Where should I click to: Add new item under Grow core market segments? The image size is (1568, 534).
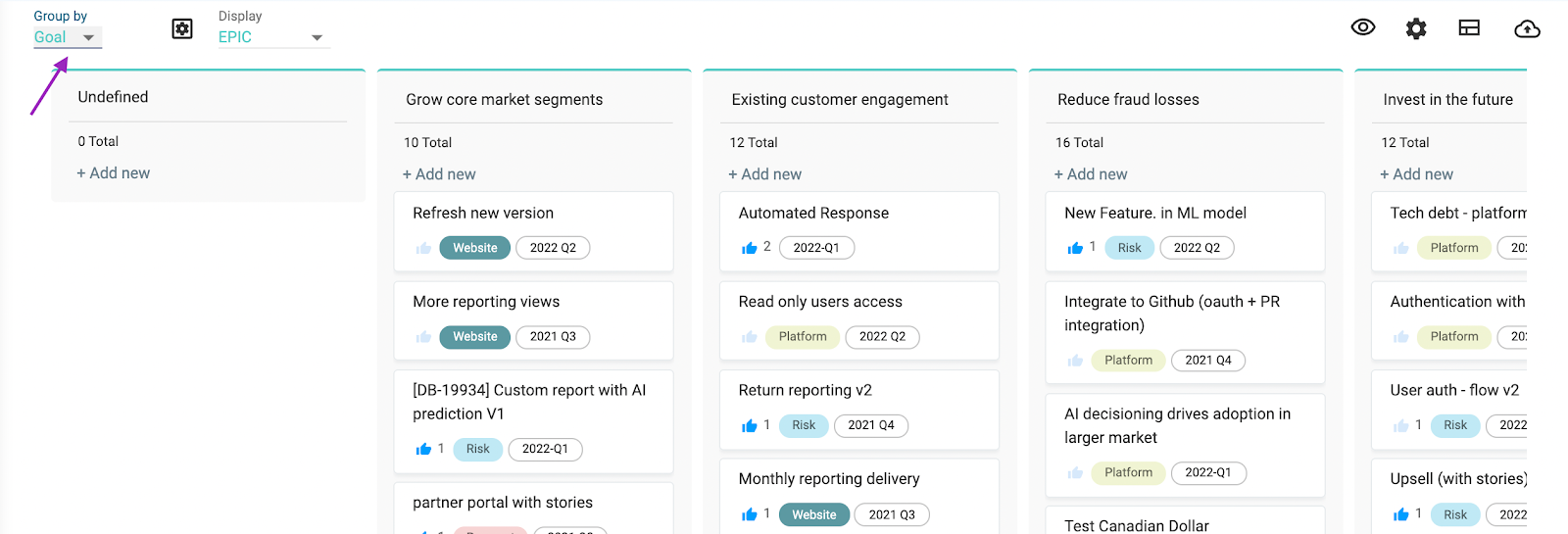(x=439, y=174)
